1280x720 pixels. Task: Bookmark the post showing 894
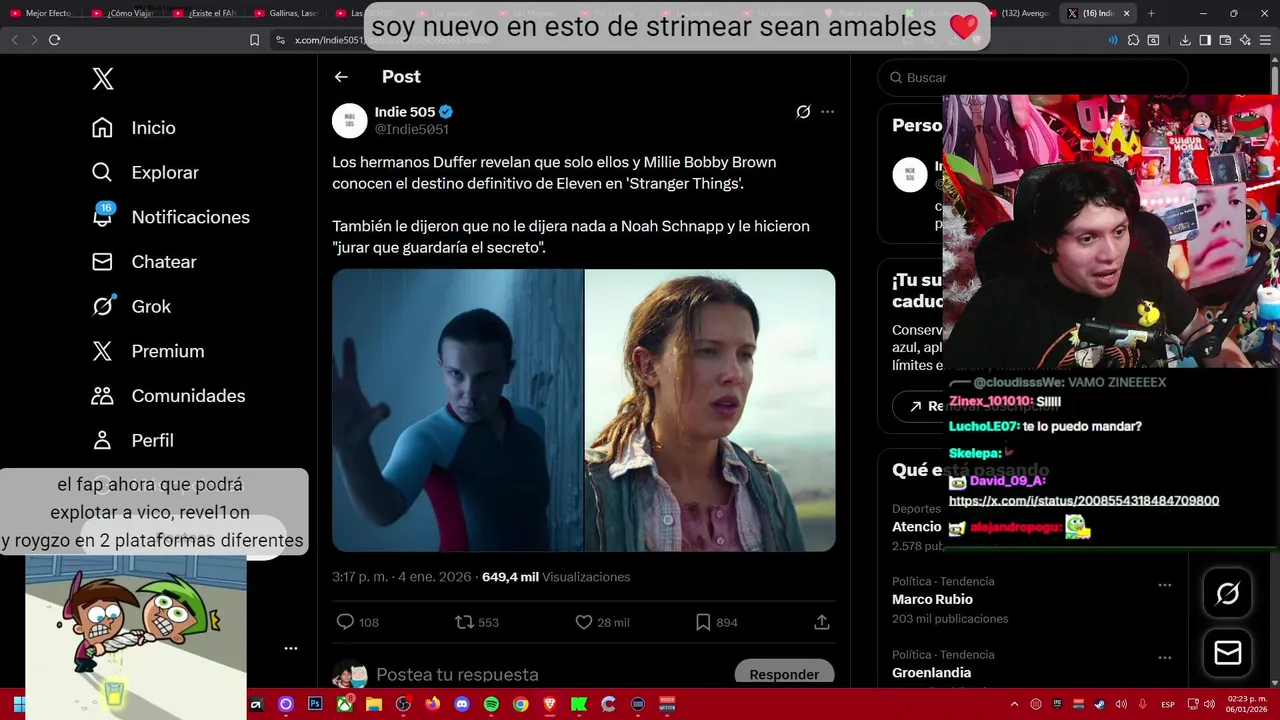coord(716,622)
